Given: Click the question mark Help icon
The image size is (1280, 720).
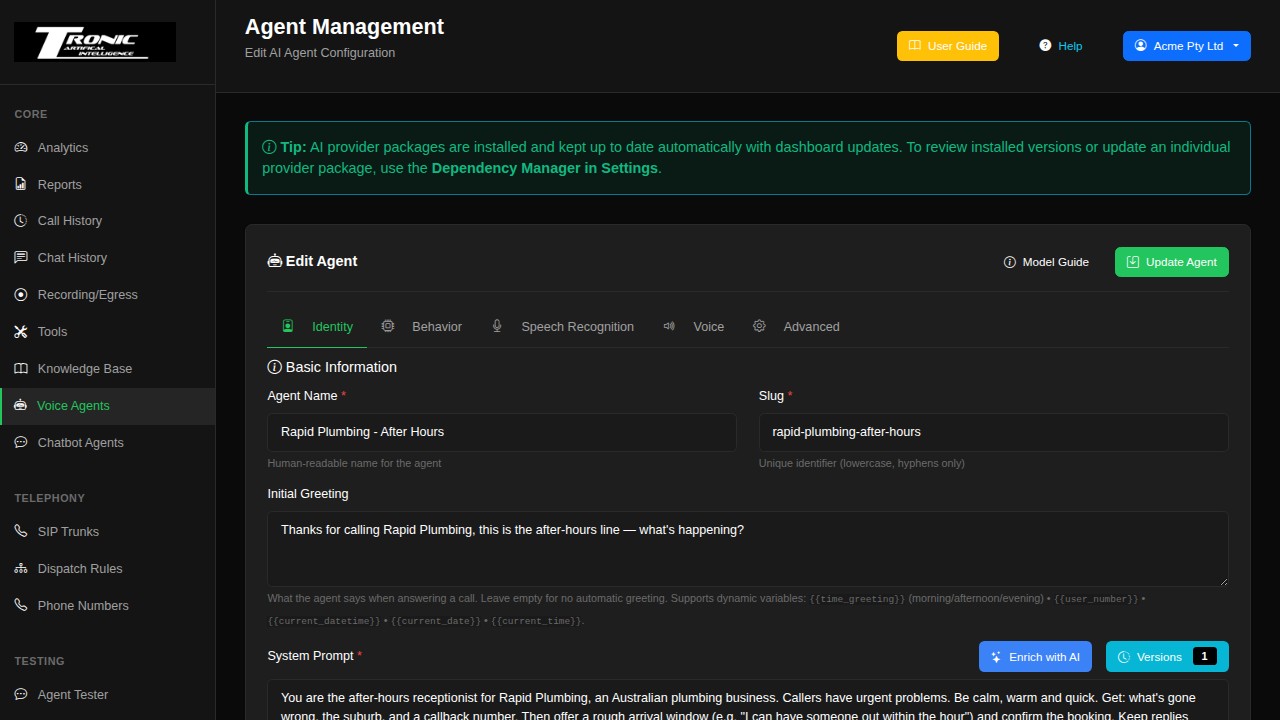Looking at the screenshot, I should point(1045,46).
